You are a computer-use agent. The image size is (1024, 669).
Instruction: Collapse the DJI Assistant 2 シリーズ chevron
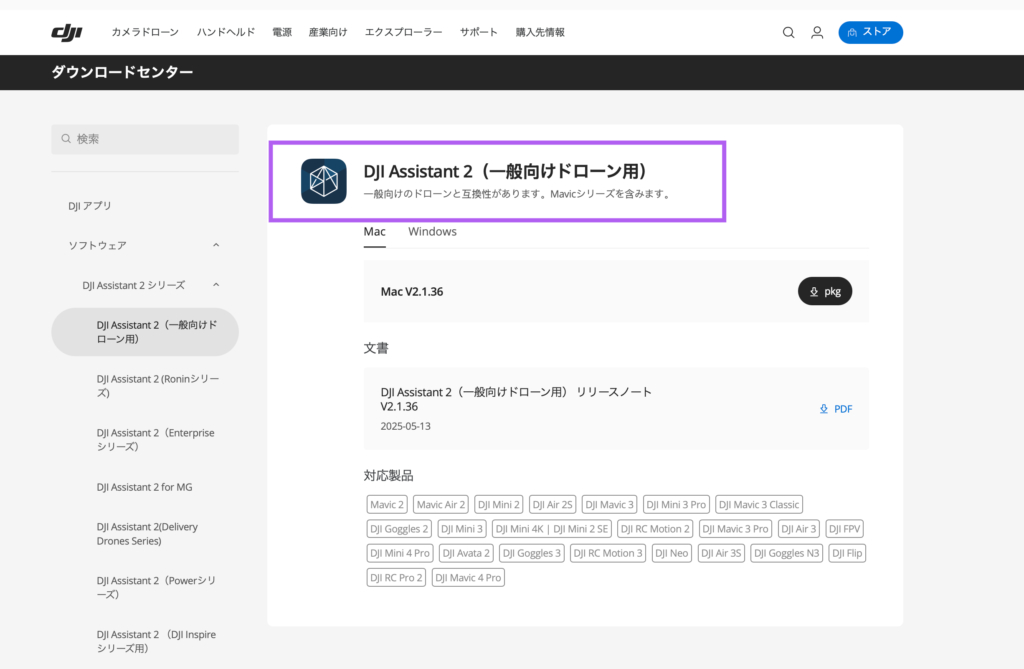(216, 285)
